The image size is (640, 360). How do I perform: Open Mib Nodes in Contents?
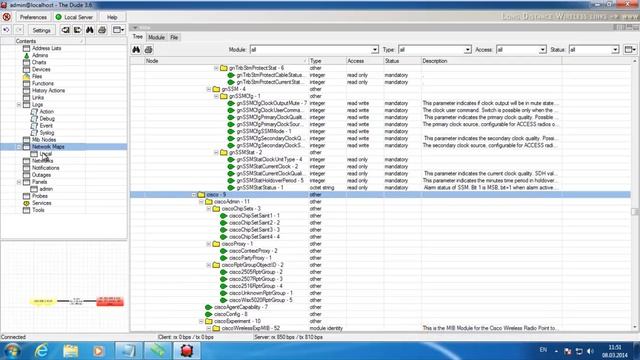pos(44,140)
